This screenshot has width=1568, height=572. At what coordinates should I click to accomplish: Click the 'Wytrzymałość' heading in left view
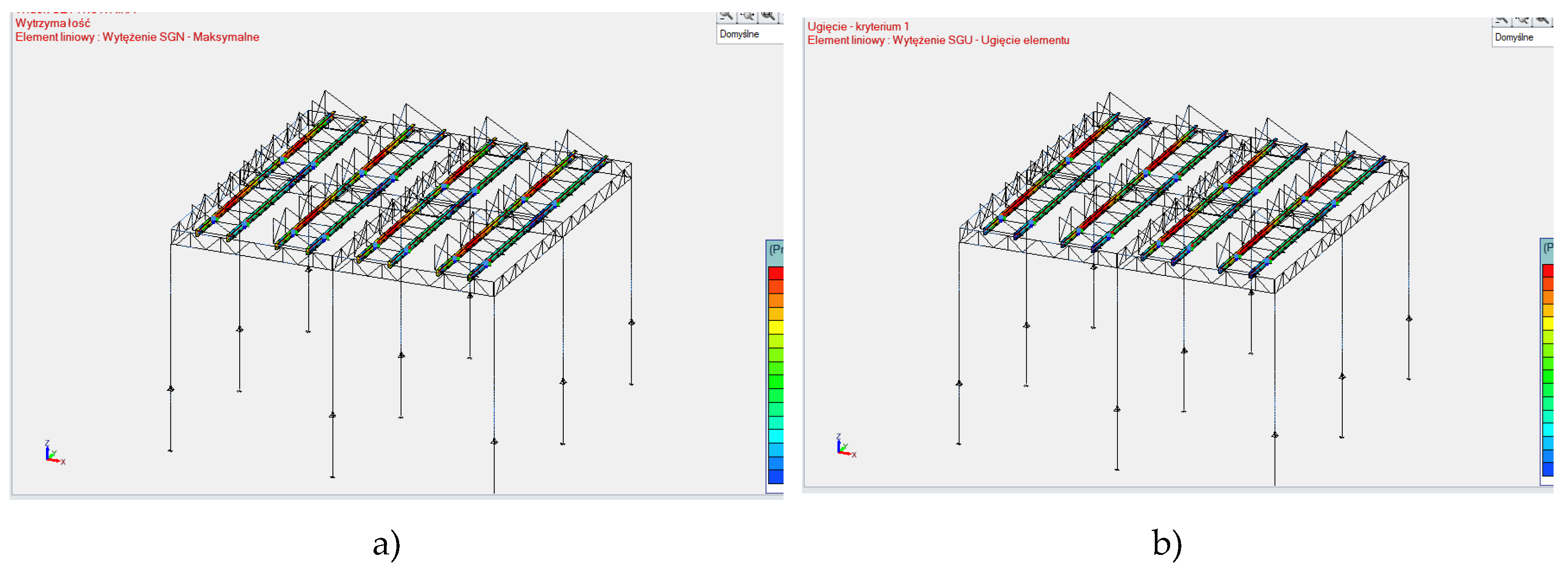coord(53,23)
